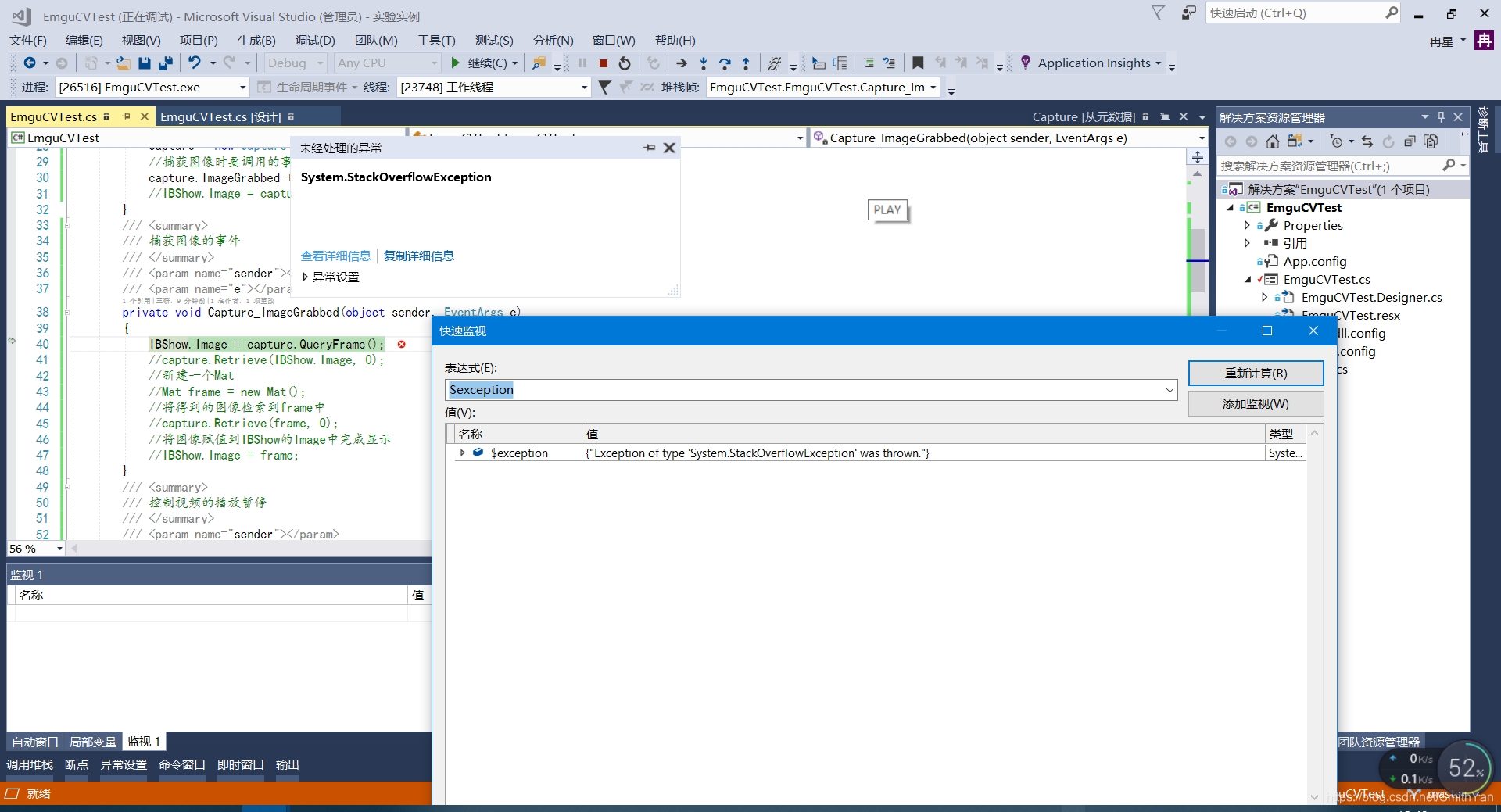This screenshot has width=1501, height=812.
Task: Click the Navigate Backward arrow icon
Action: click(30, 63)
